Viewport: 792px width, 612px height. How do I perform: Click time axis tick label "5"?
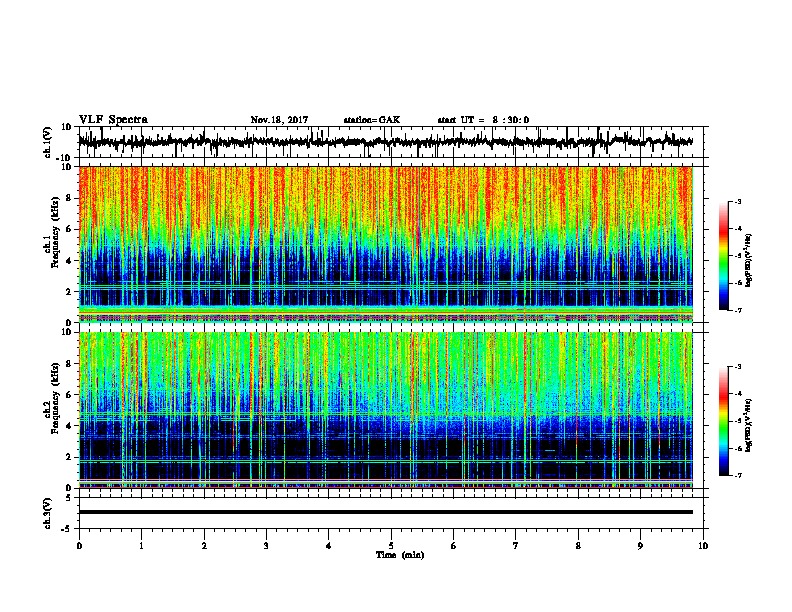[391, 546]
